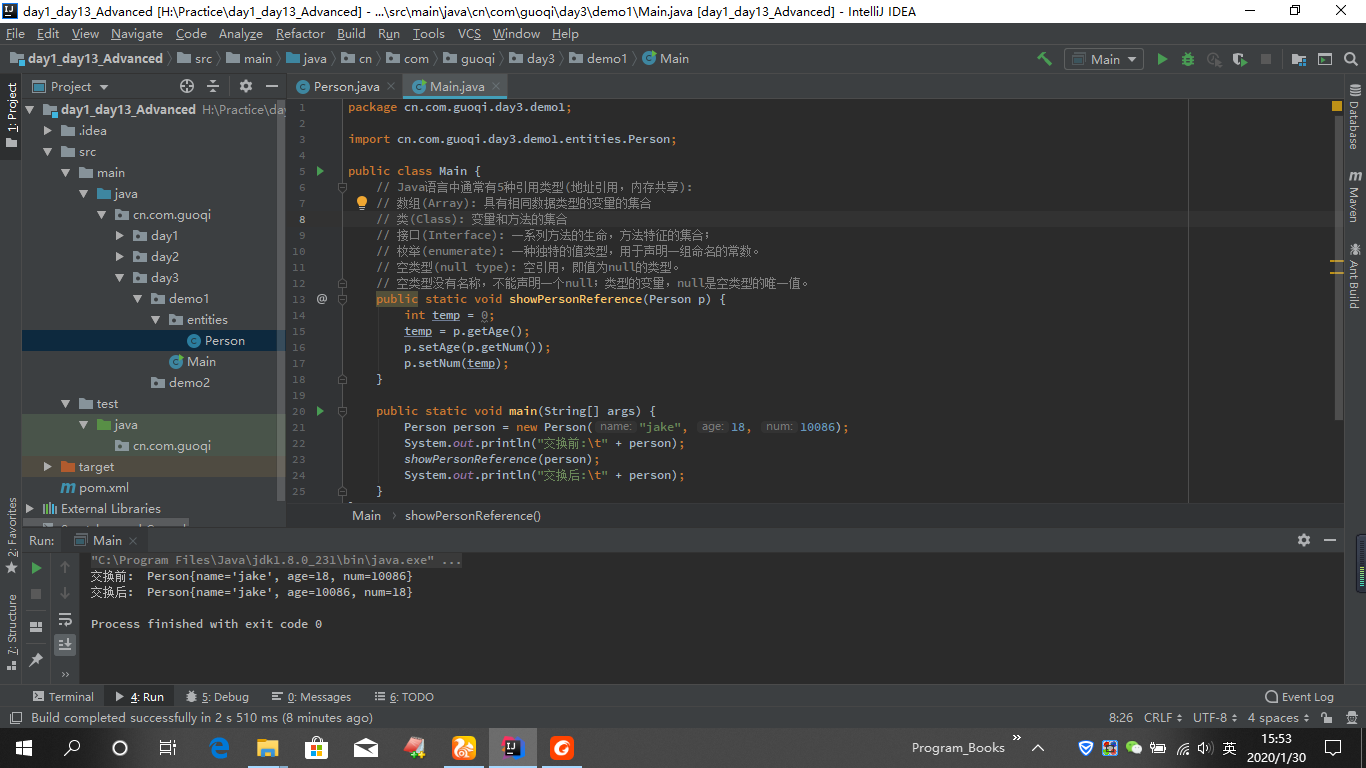Expand External Libraries node
The image size is (1366, 768).
30,508
